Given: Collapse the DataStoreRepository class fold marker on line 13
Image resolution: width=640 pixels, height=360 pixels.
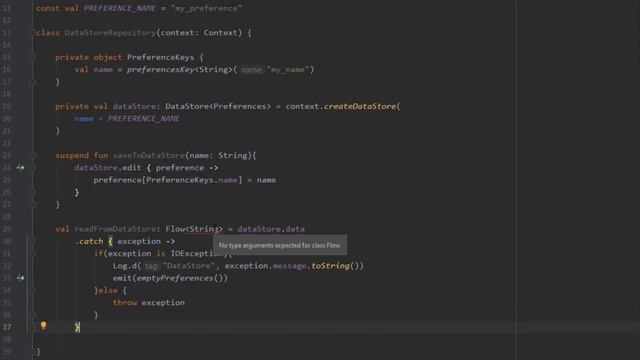Looking at the screenshot, I should [x=32, y=33].
